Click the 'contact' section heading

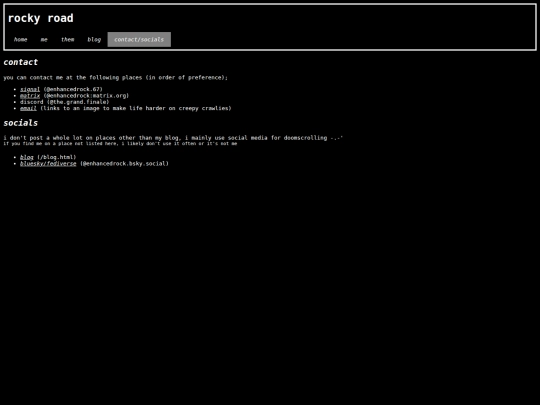pyautogui.click(x=21, y=62)
